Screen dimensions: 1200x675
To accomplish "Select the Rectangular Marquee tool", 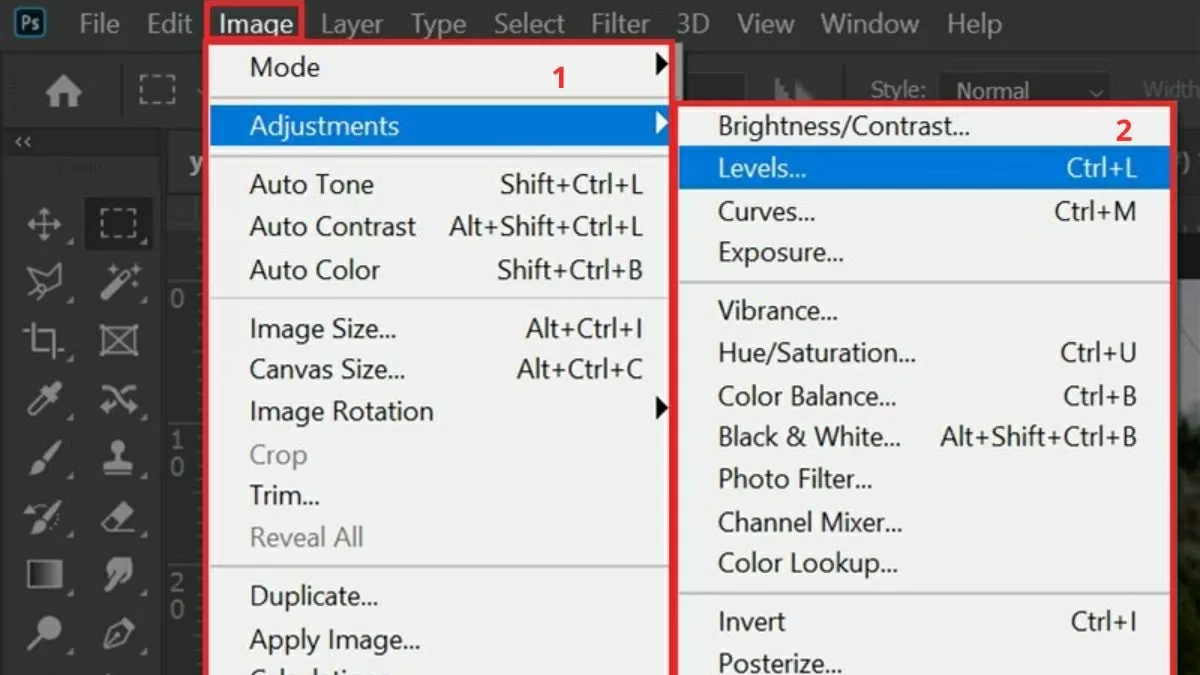I will coord(119,224).
